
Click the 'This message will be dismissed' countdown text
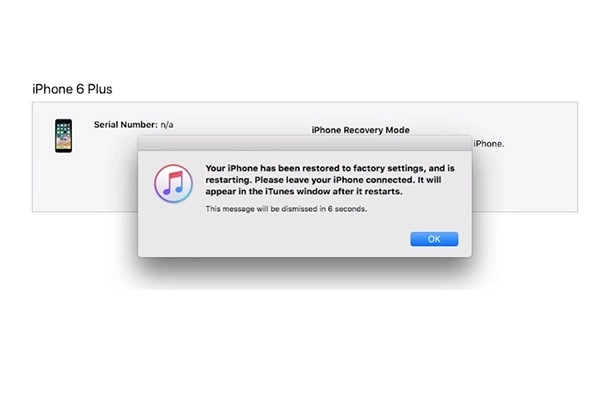(x=286, y=209)
